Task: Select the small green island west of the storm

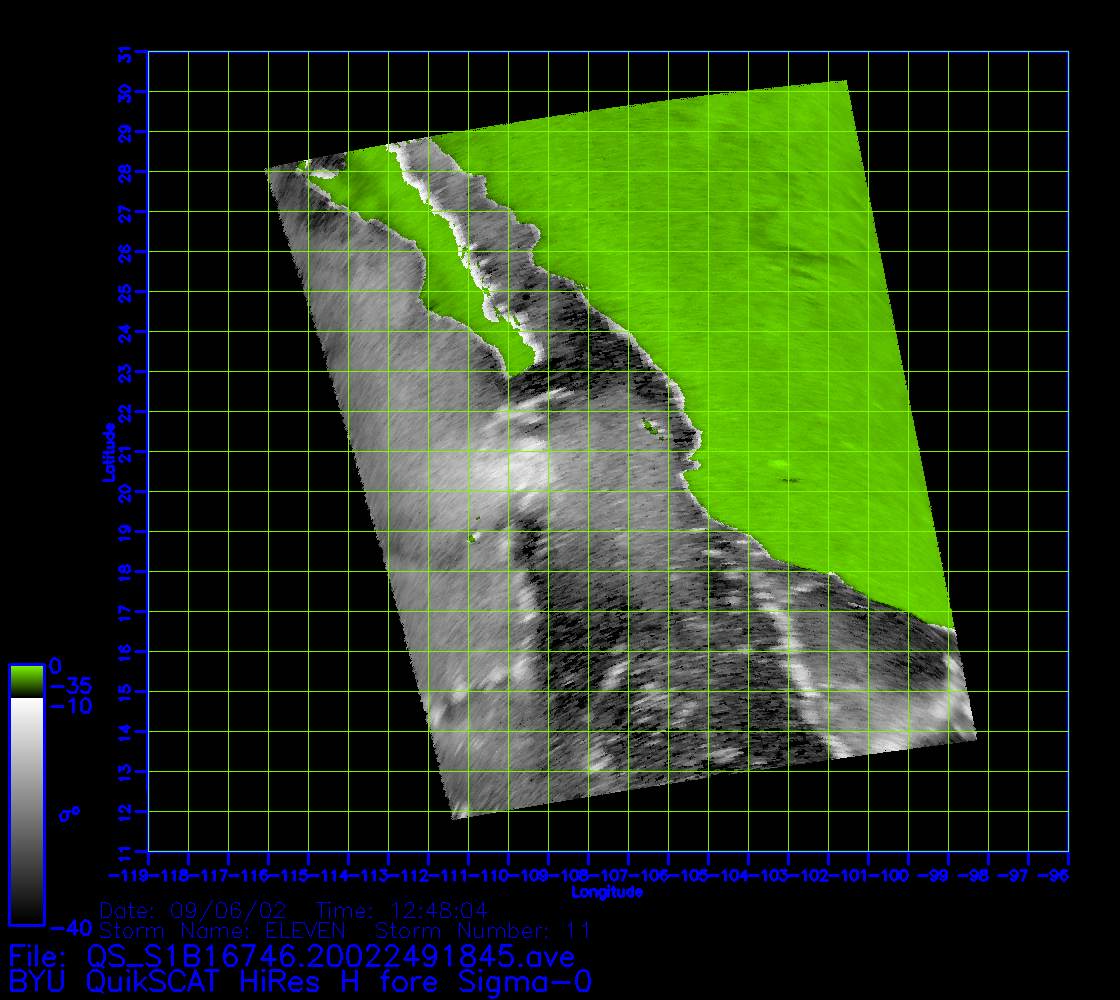Action: coord(471,539)
